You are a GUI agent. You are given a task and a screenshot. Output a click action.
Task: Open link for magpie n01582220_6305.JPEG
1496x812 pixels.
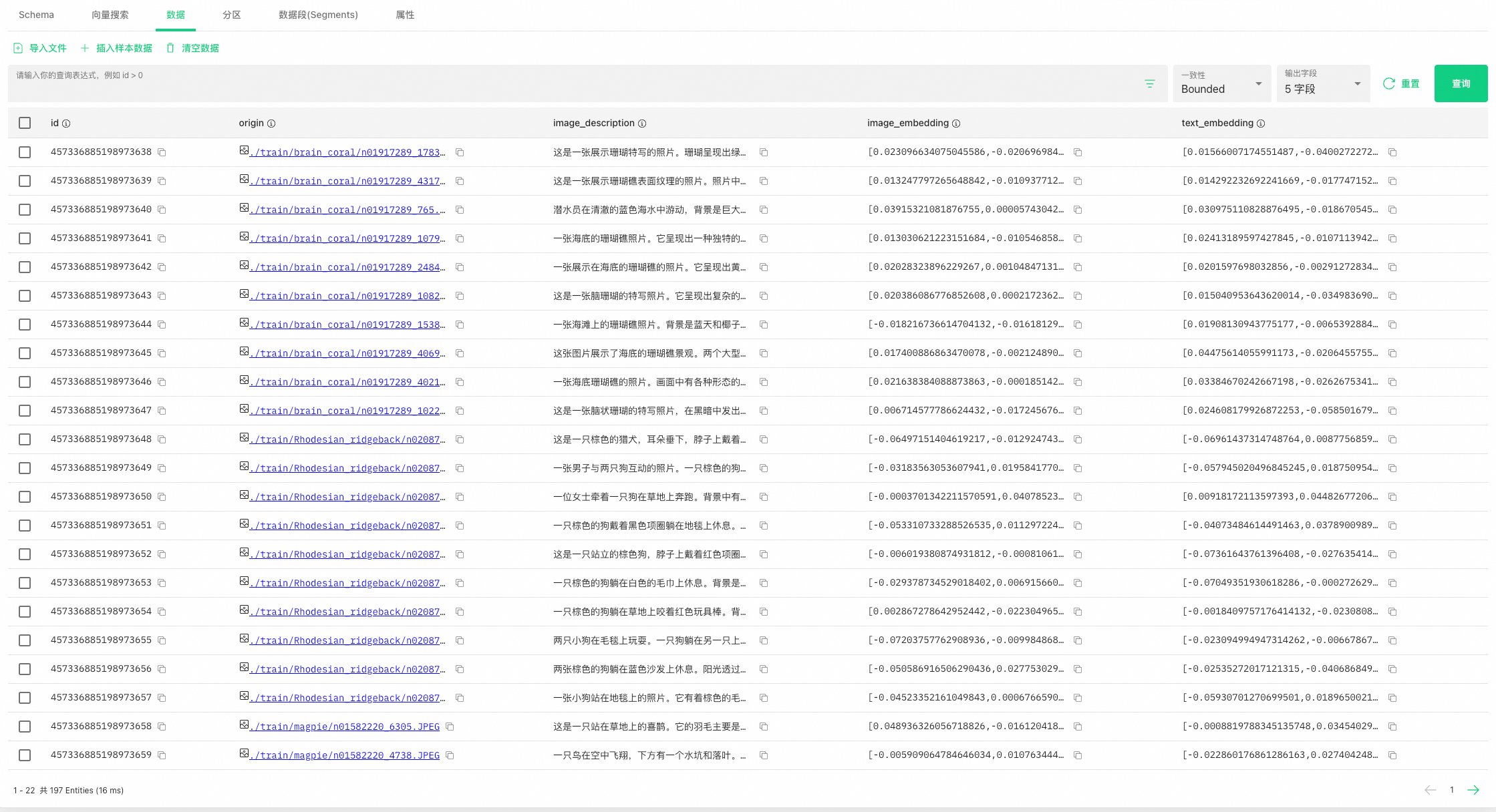pyautogui.click(x=344, y=727)
